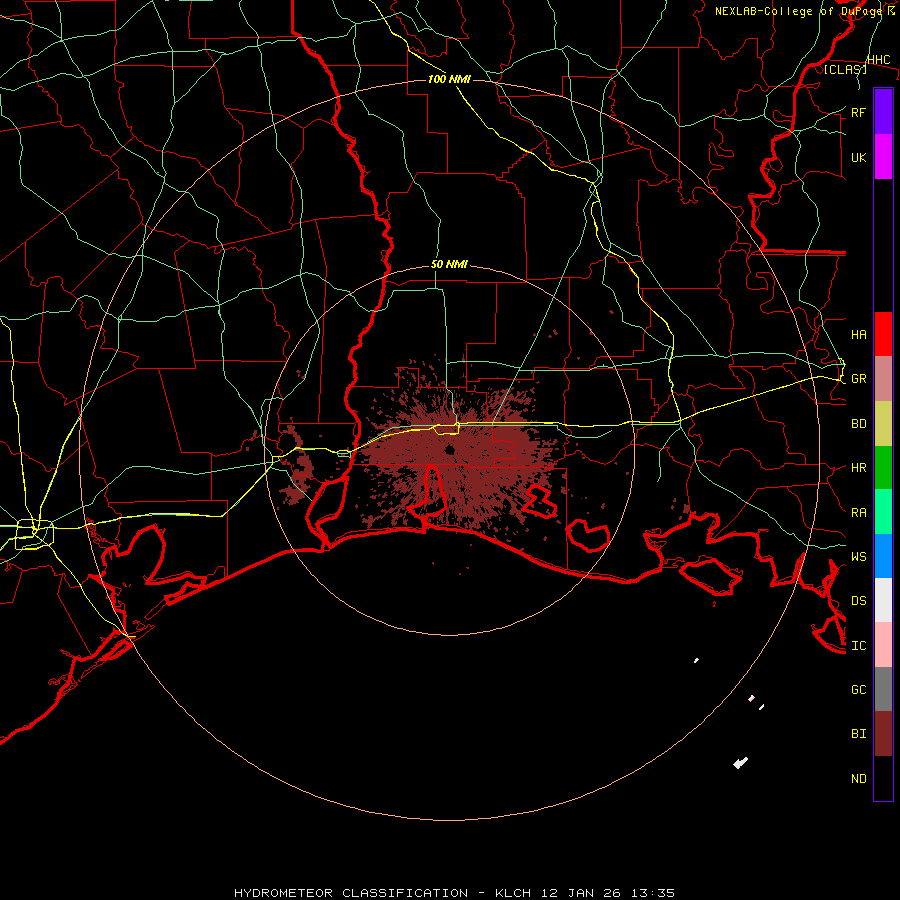Click the GR pink-brown legend swatch

coord(883,379)
